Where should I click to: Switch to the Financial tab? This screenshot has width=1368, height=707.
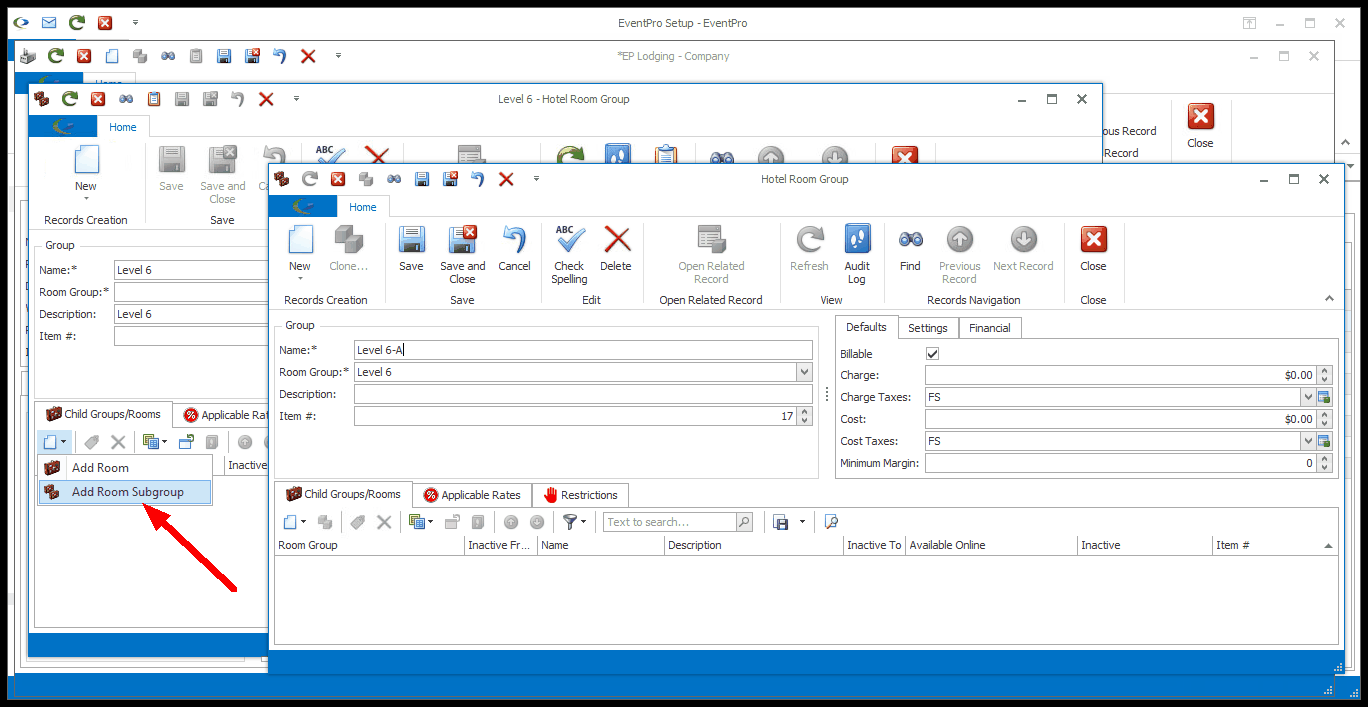[990, 328]
